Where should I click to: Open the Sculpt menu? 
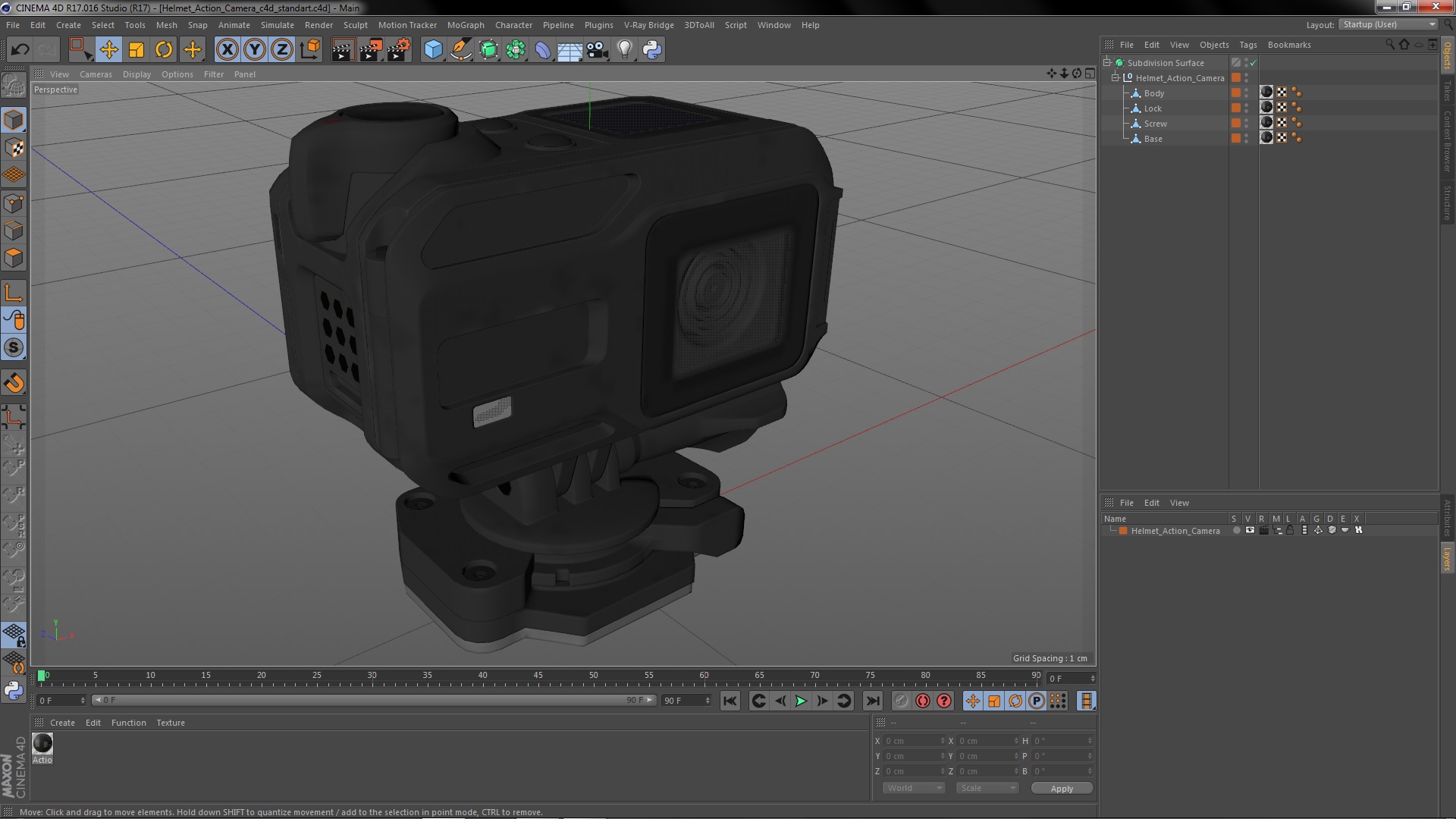[355, 25]
